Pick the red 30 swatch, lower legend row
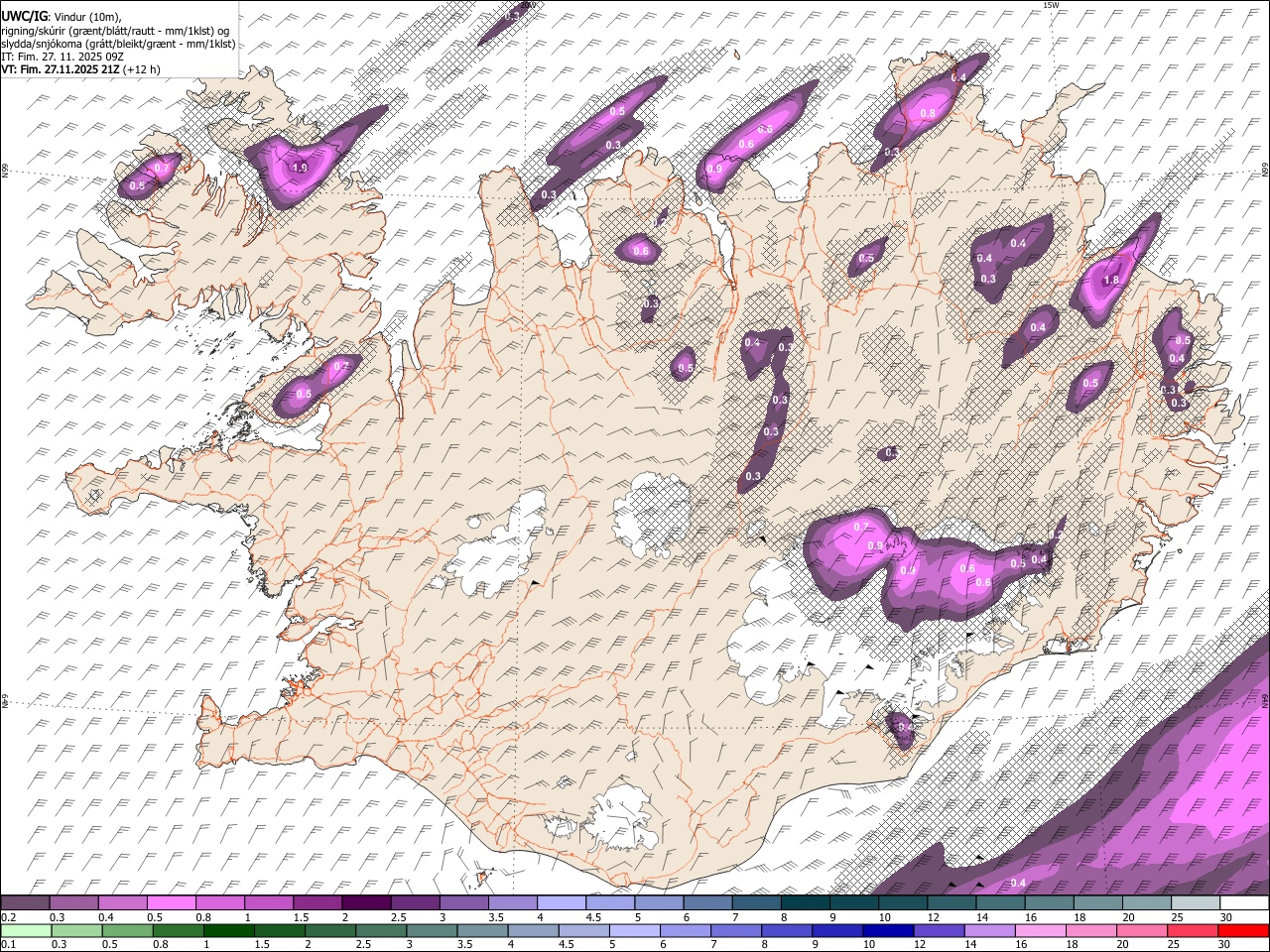The height and width of the screenshot is (952, 1270). pos(1242,931)
